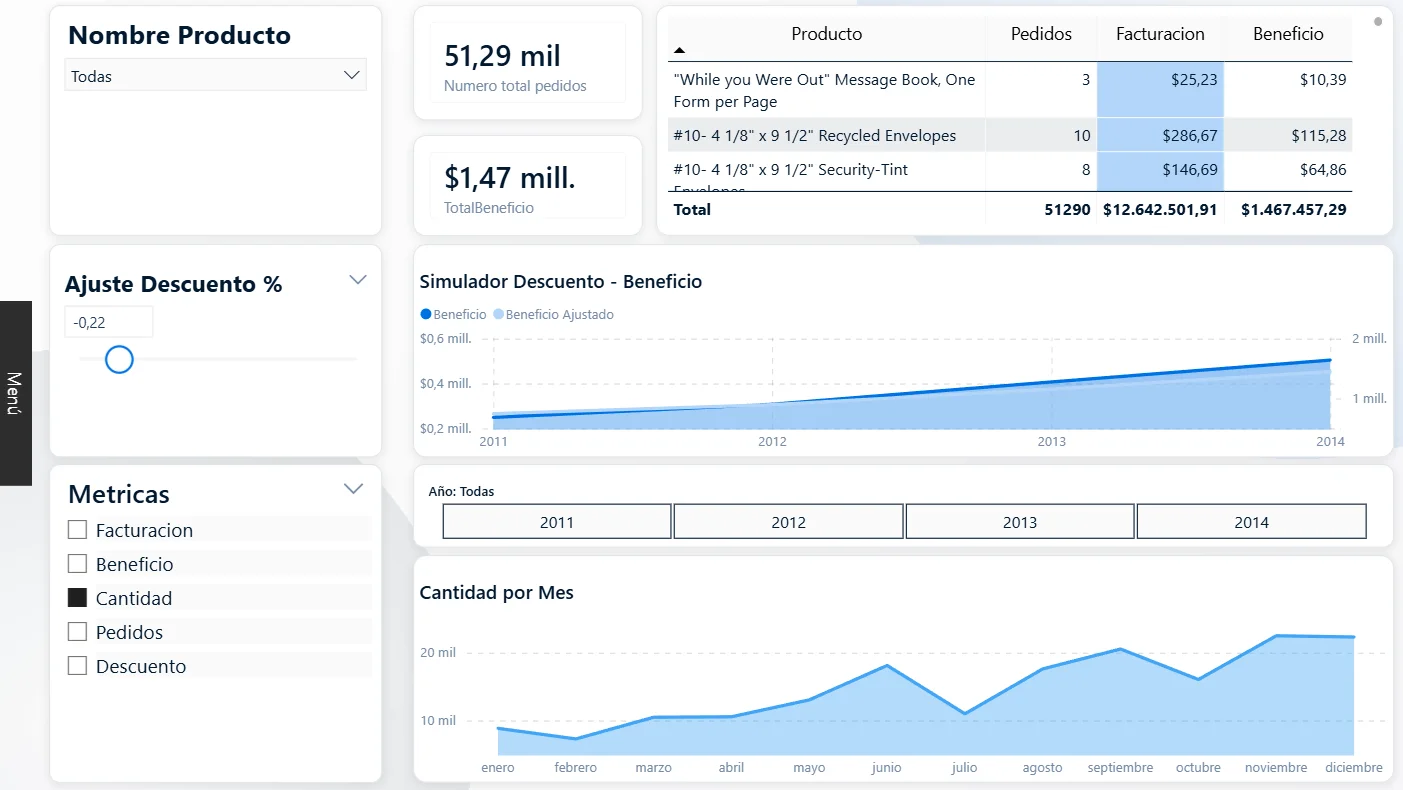Uncheck the Cantidad metric
Viewport: 1403px width, 790px height.
coord(77,598)
